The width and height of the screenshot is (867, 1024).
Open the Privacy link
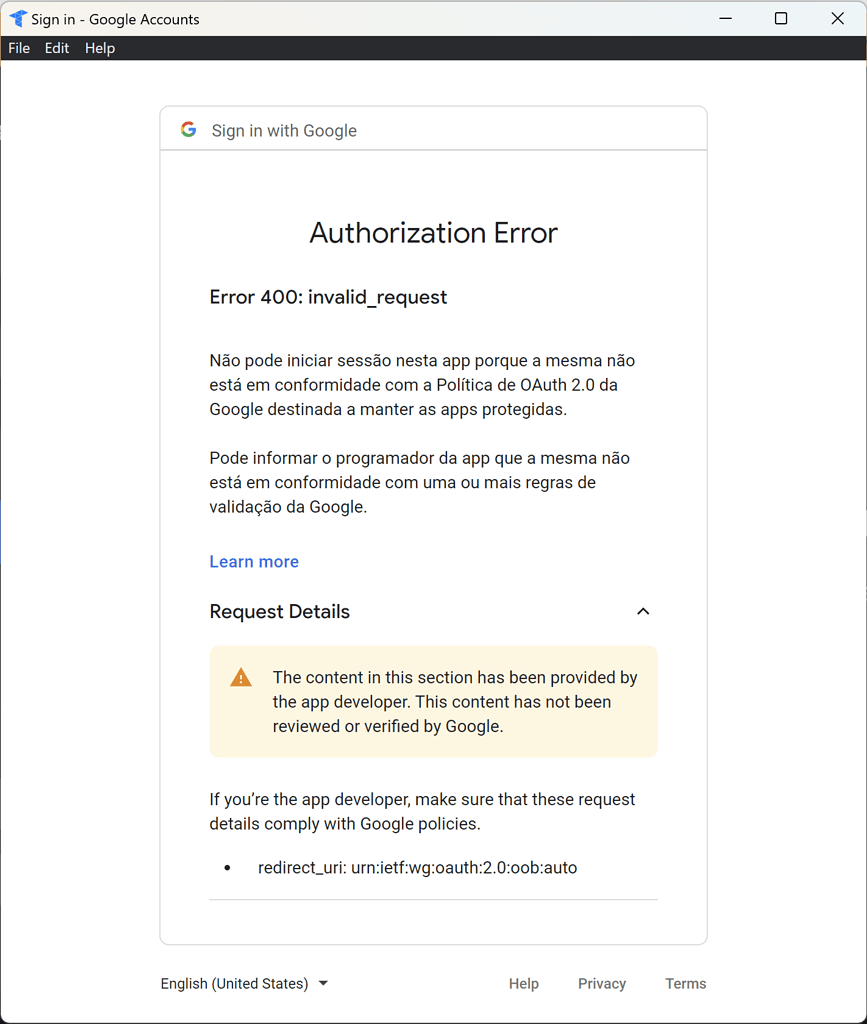point(601,983)
